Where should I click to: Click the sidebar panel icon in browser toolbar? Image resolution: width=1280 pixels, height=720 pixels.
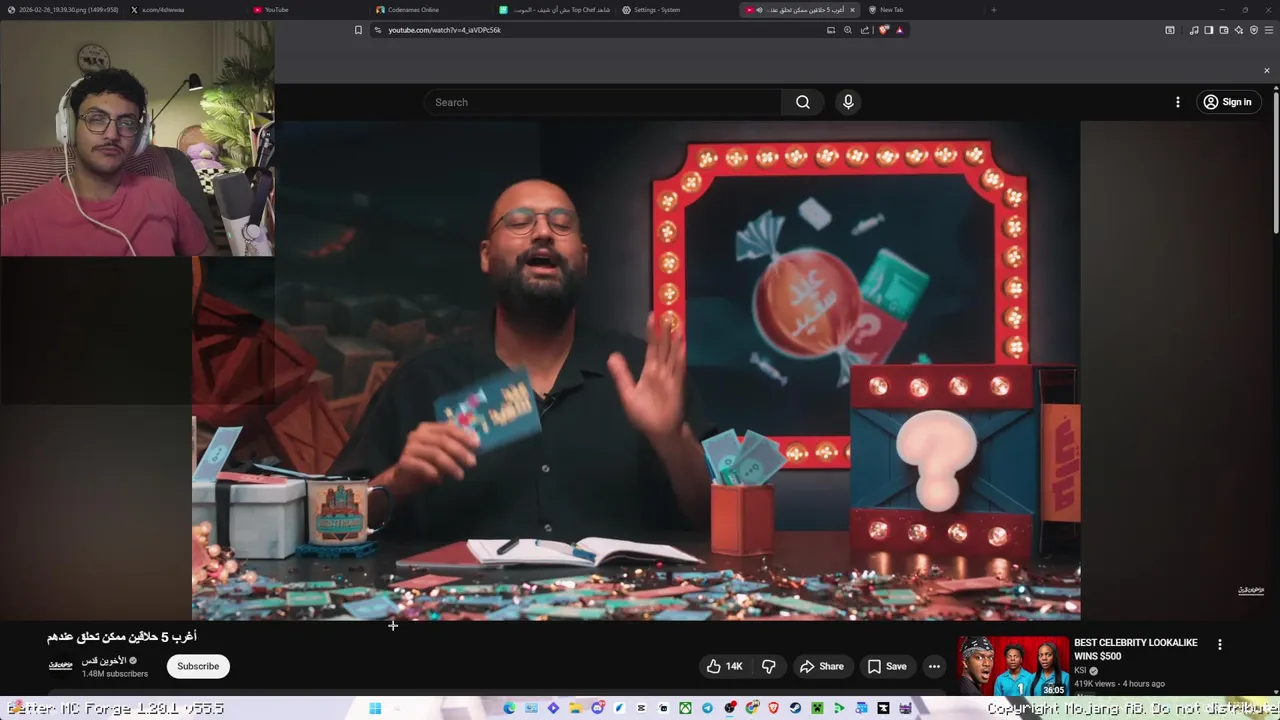pyautogui.click(x=1208, y=30)
